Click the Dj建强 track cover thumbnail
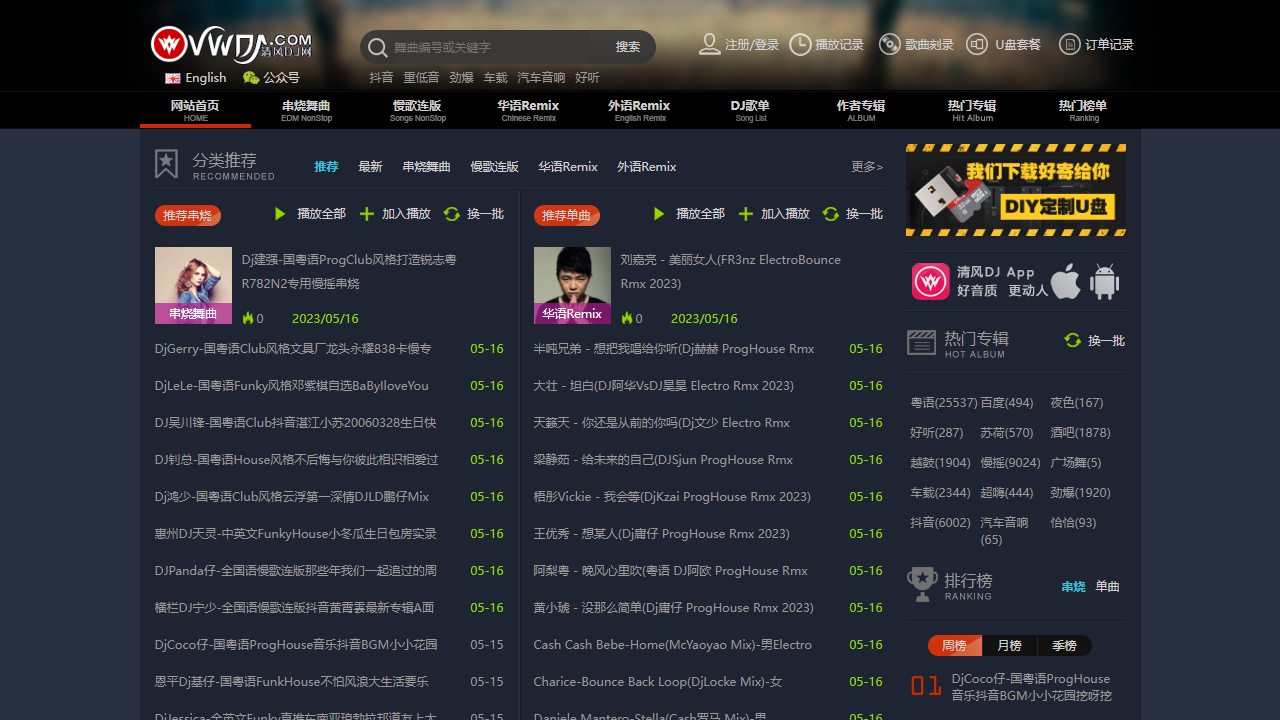The image size is (1280, 720). click(193, 285)
